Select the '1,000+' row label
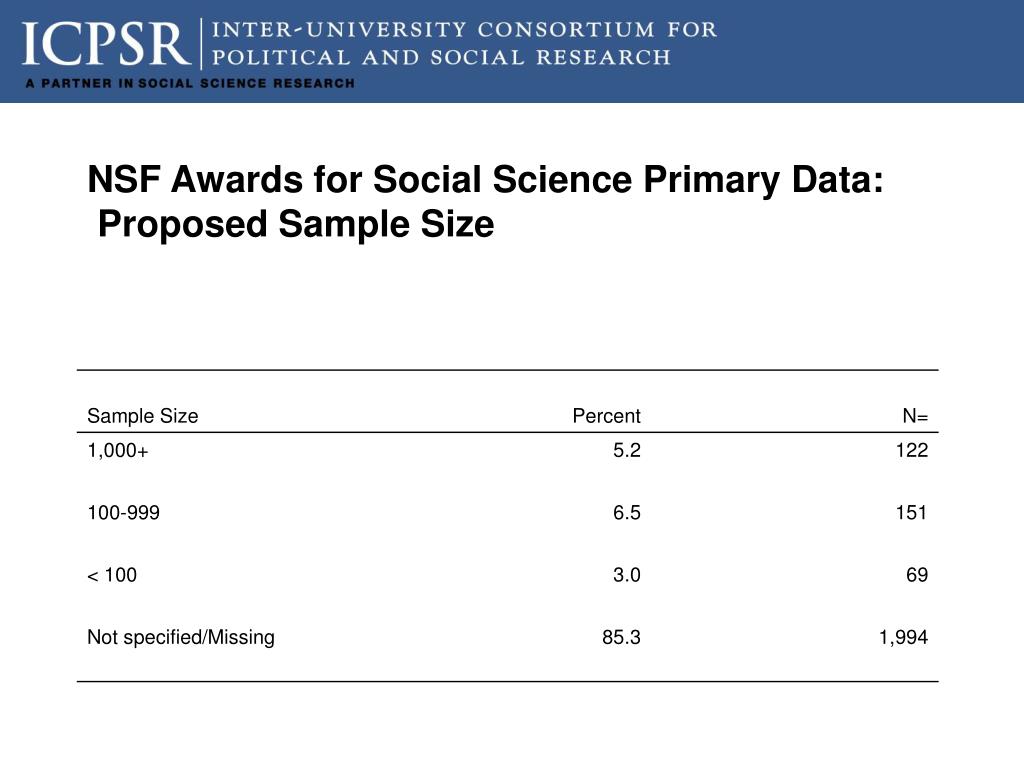 pyautogui.click(x=118, y=451)
